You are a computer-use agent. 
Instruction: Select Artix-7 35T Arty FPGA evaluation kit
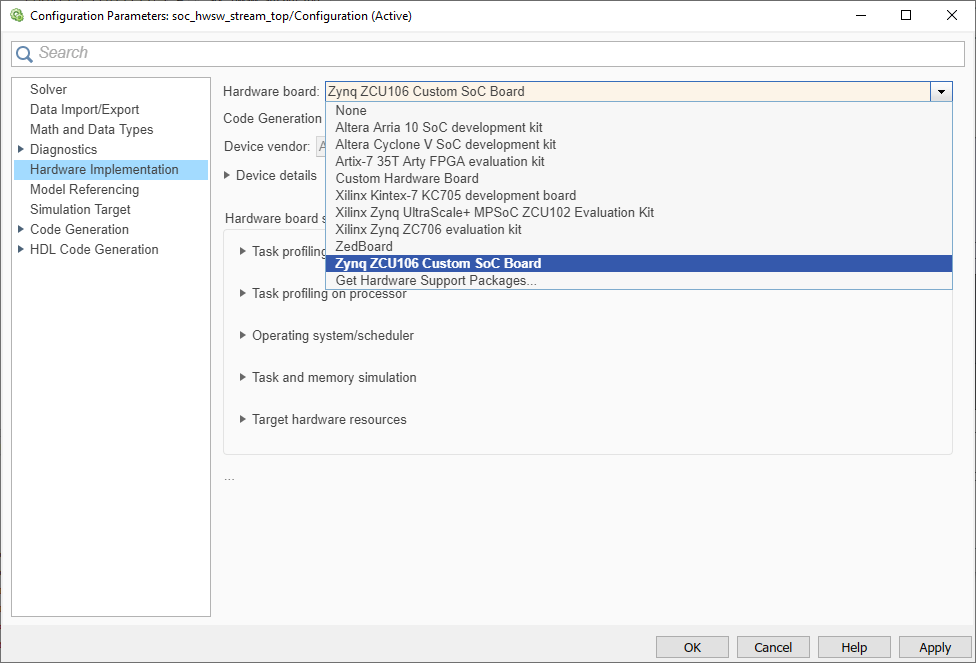click(639, 161)
